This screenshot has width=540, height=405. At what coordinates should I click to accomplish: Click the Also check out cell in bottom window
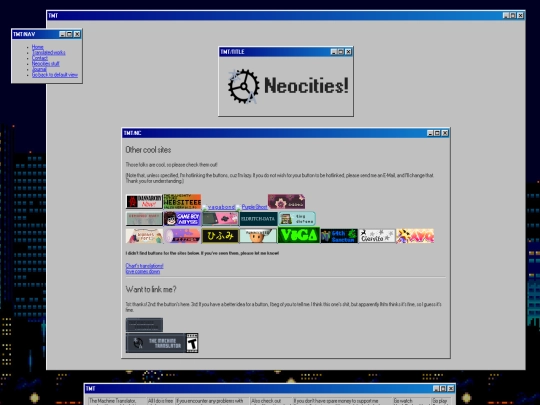271,401
